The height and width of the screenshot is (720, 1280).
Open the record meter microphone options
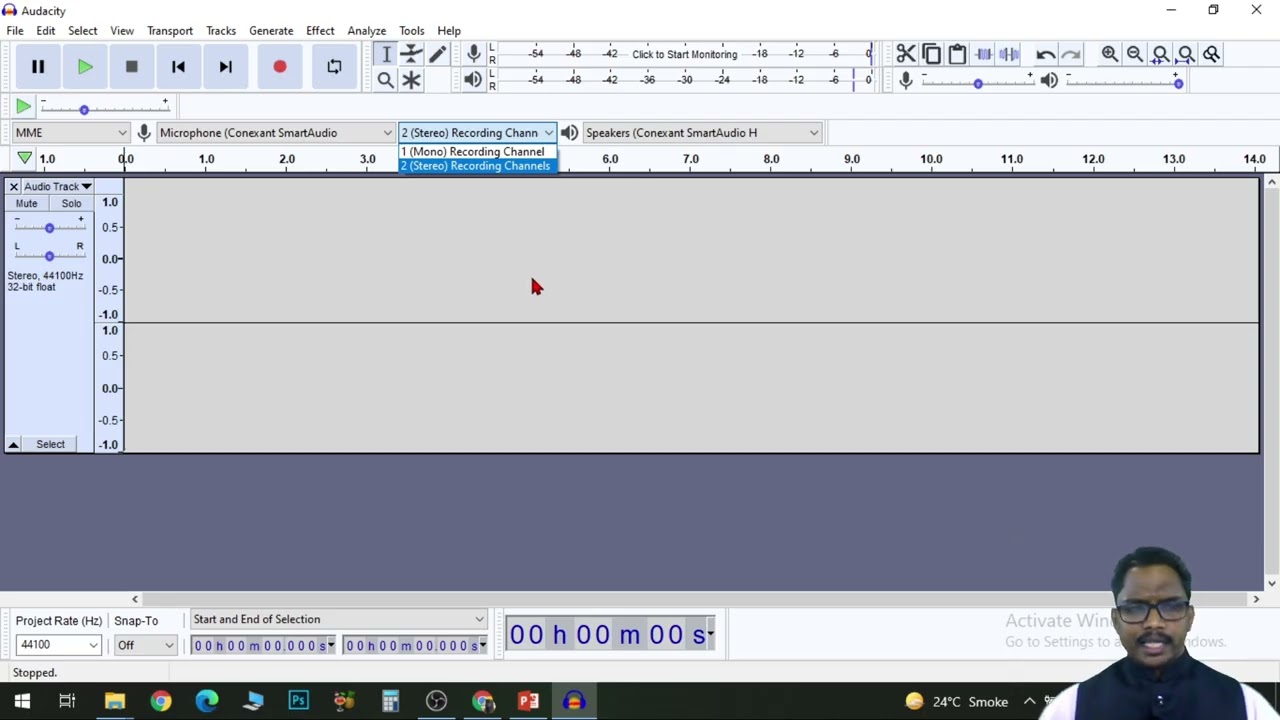[x=474, y=54]
